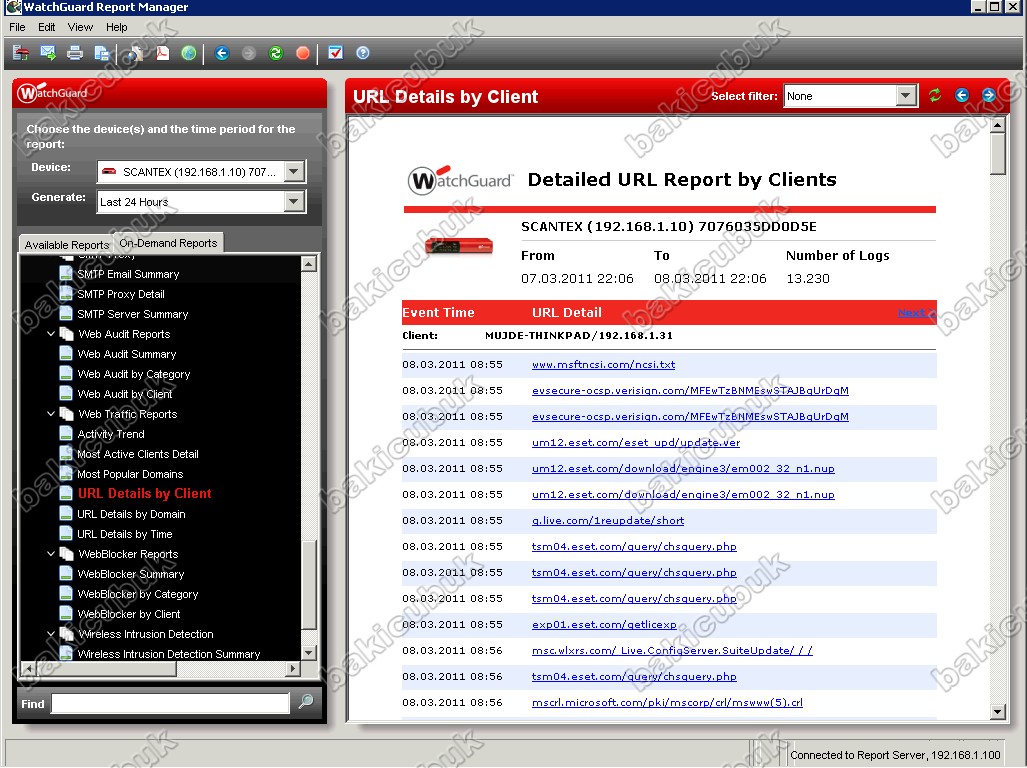The height and width of the screenshot is (768, 1027).
Task: Open the File menu
Action: click(x=17, y=27)
